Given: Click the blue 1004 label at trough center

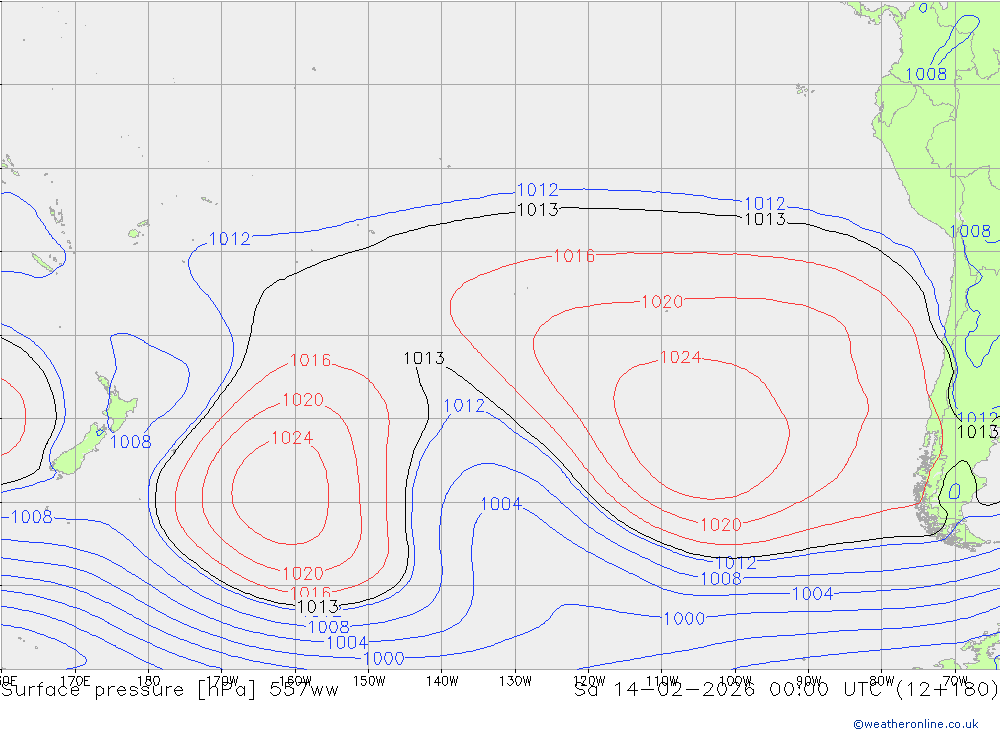Looking at the screenshot, I should (501, 504).
